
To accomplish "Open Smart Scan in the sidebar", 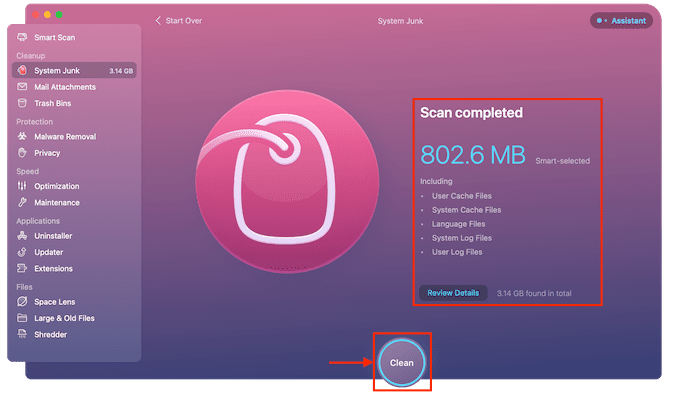I will (x=74, y=37).
